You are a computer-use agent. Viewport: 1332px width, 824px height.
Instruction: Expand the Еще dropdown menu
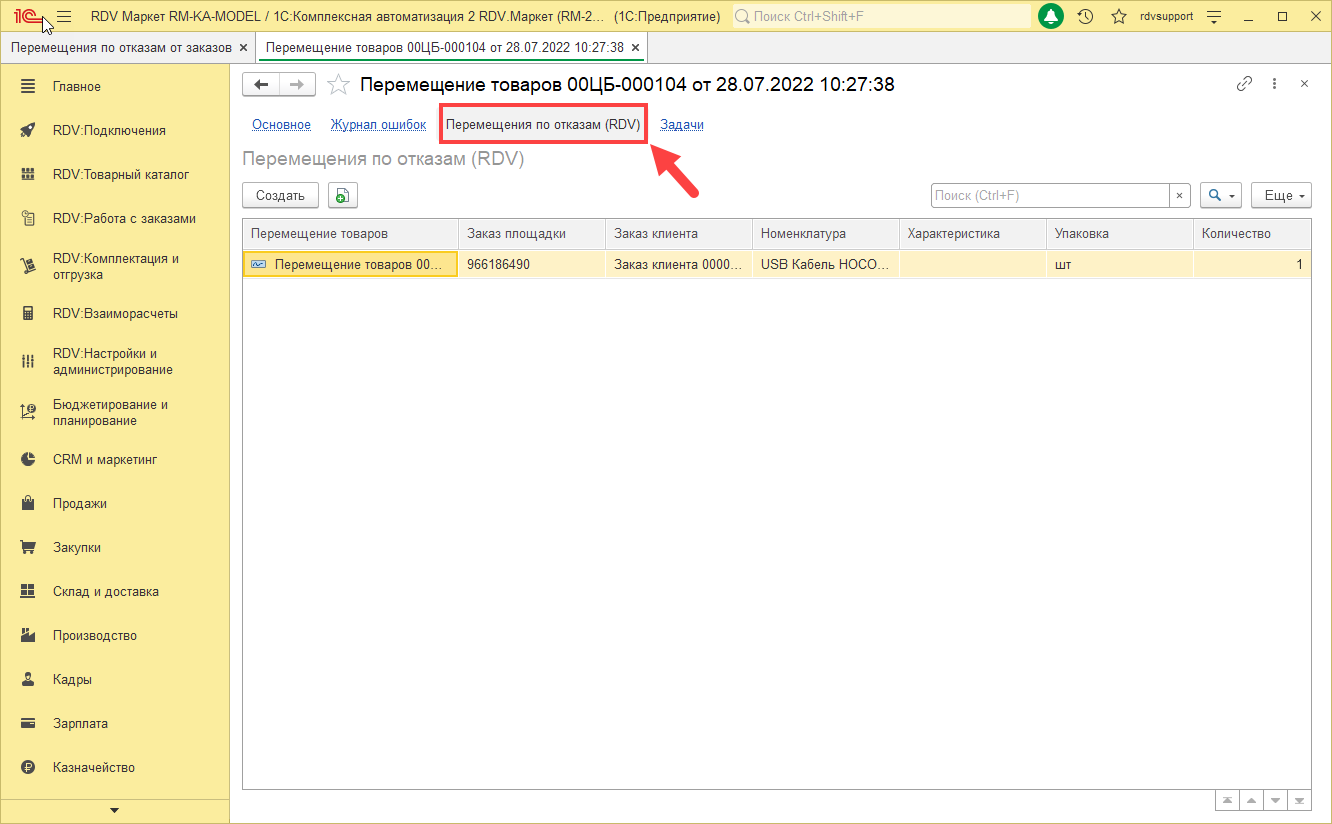pos(1281,196)
